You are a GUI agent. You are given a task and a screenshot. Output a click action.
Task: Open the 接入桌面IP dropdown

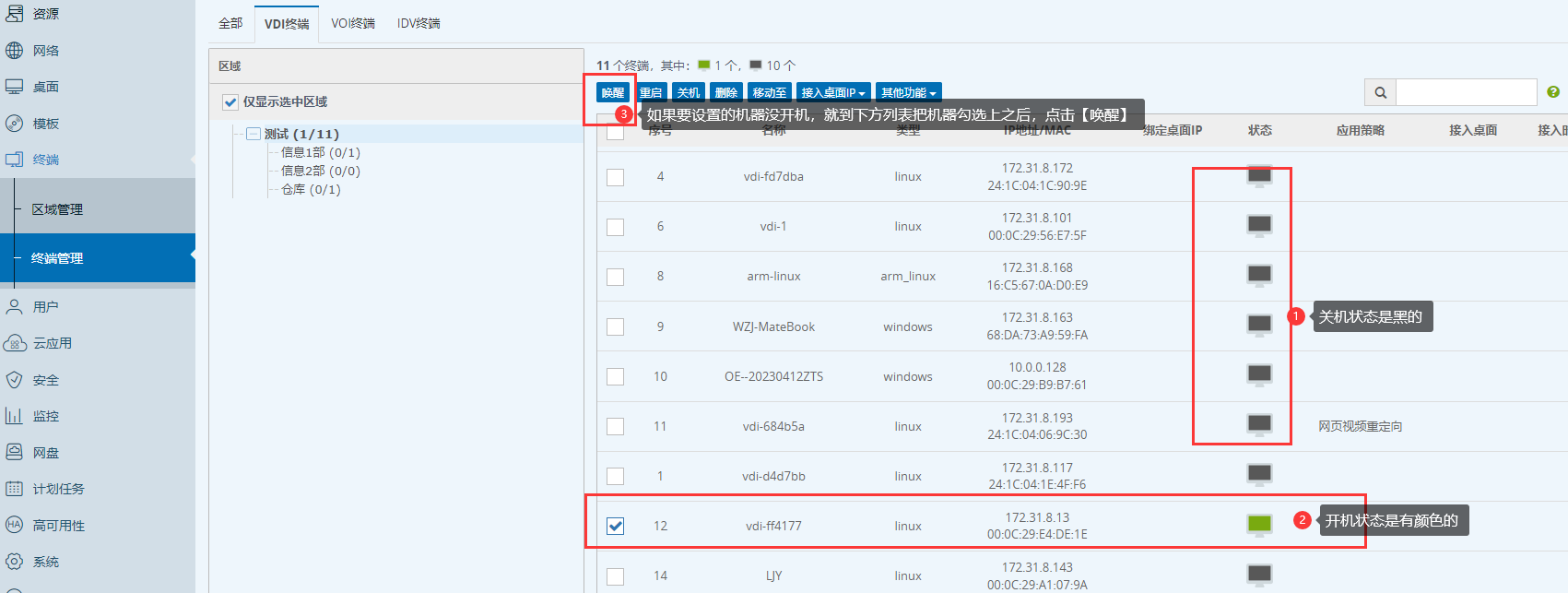[x=832, y=92]
